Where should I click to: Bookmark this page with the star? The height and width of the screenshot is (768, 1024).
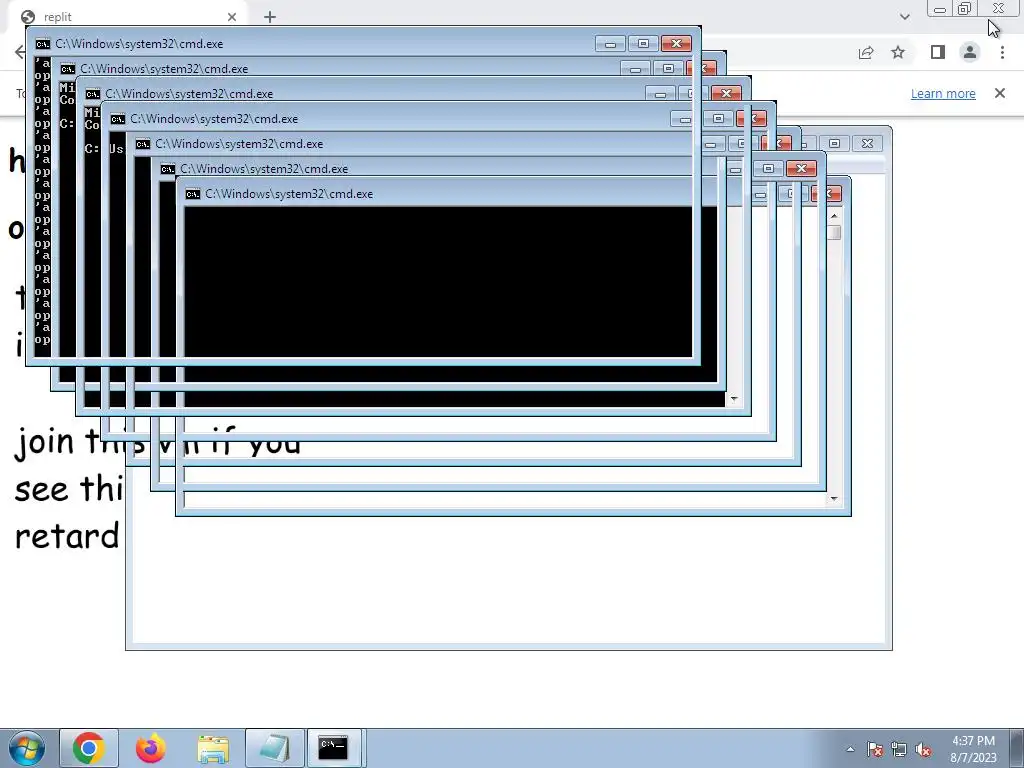tap(898, 52)
